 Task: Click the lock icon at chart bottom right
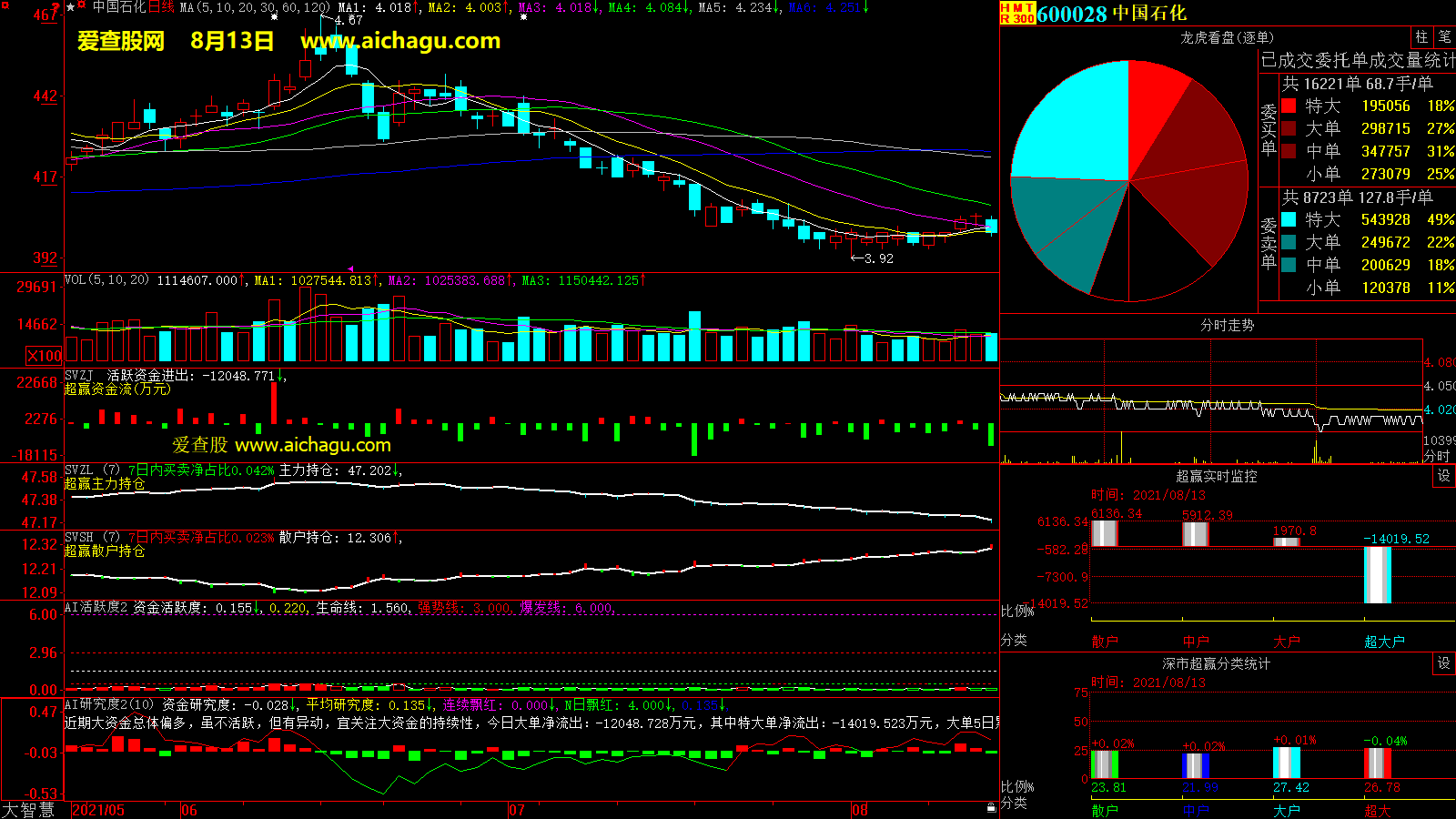coord(991,807)
